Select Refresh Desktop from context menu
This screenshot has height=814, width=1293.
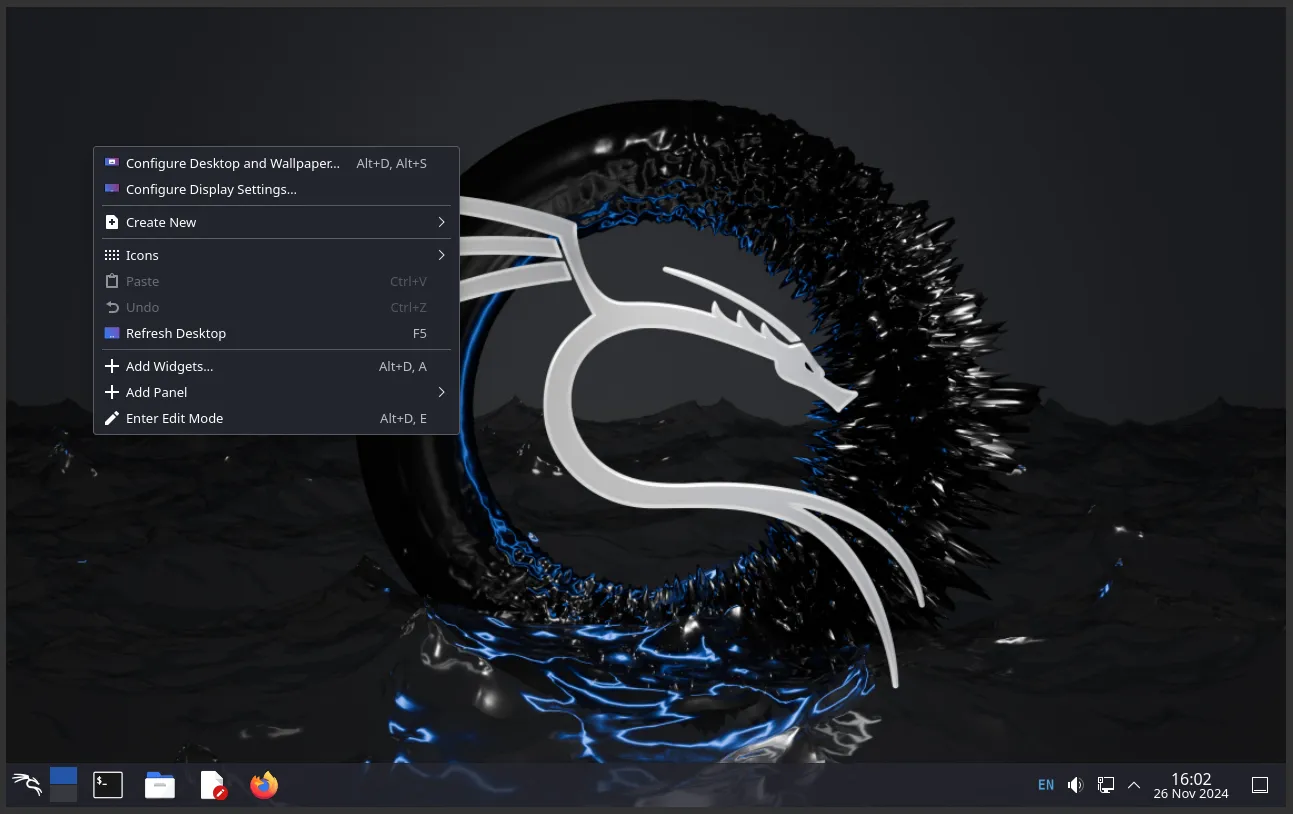coord(276,333)
